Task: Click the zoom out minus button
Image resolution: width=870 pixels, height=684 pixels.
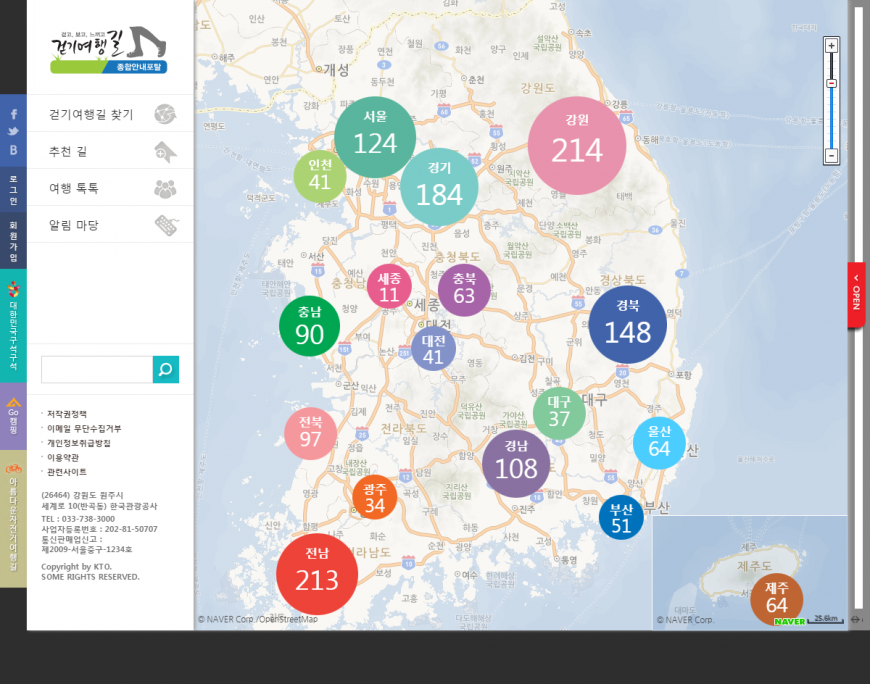Action: tap(831, 155)
